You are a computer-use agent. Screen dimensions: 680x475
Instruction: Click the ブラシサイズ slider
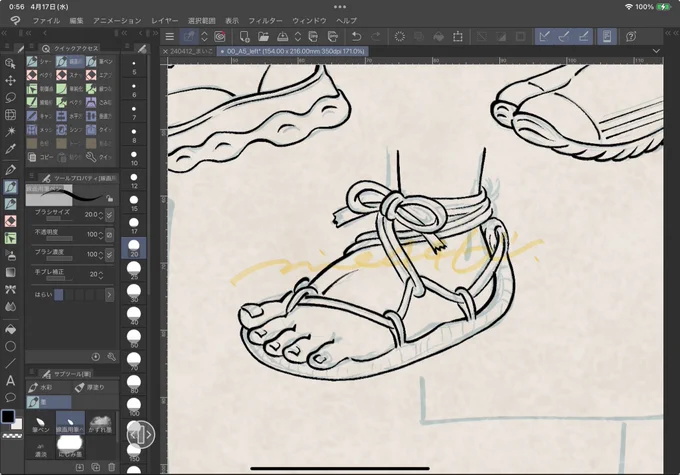pos(59,219)
